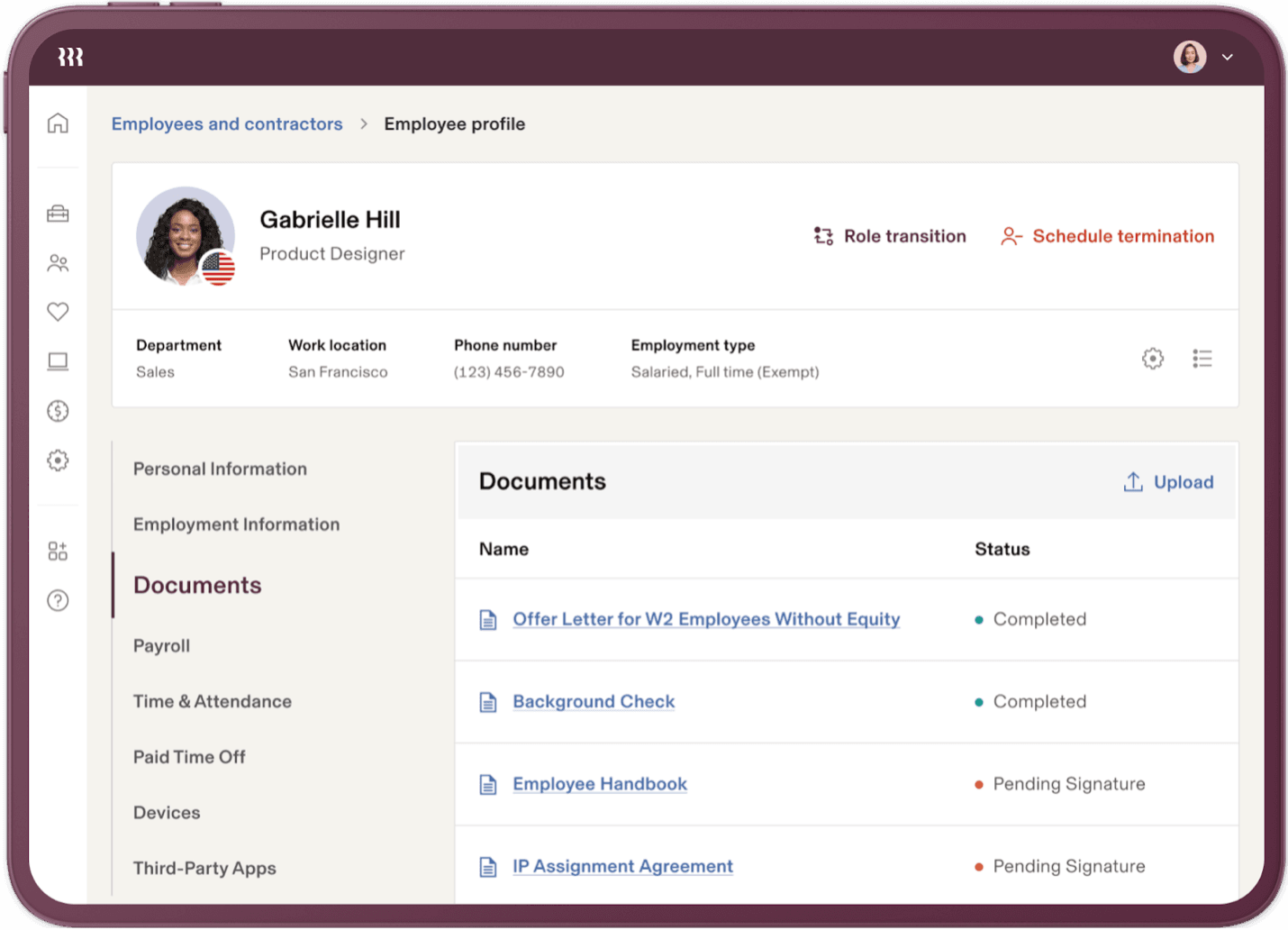The width and height of the screenshot is (1288, 930).
Task: Click the settings gear icon in sidebar
Action: [x=57, y=460]
